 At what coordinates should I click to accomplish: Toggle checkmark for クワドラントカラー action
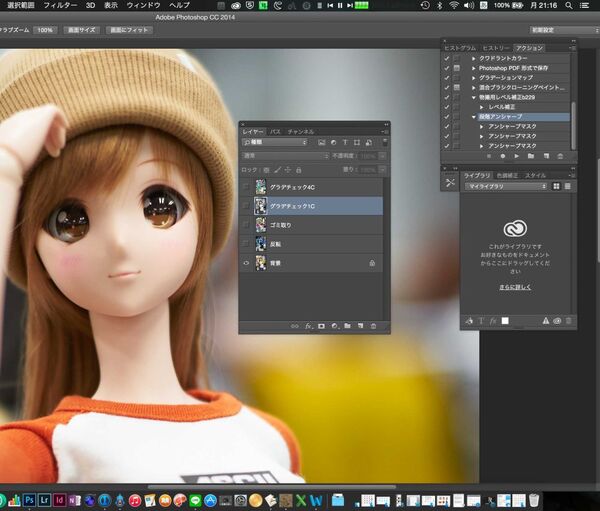(447, 58)
